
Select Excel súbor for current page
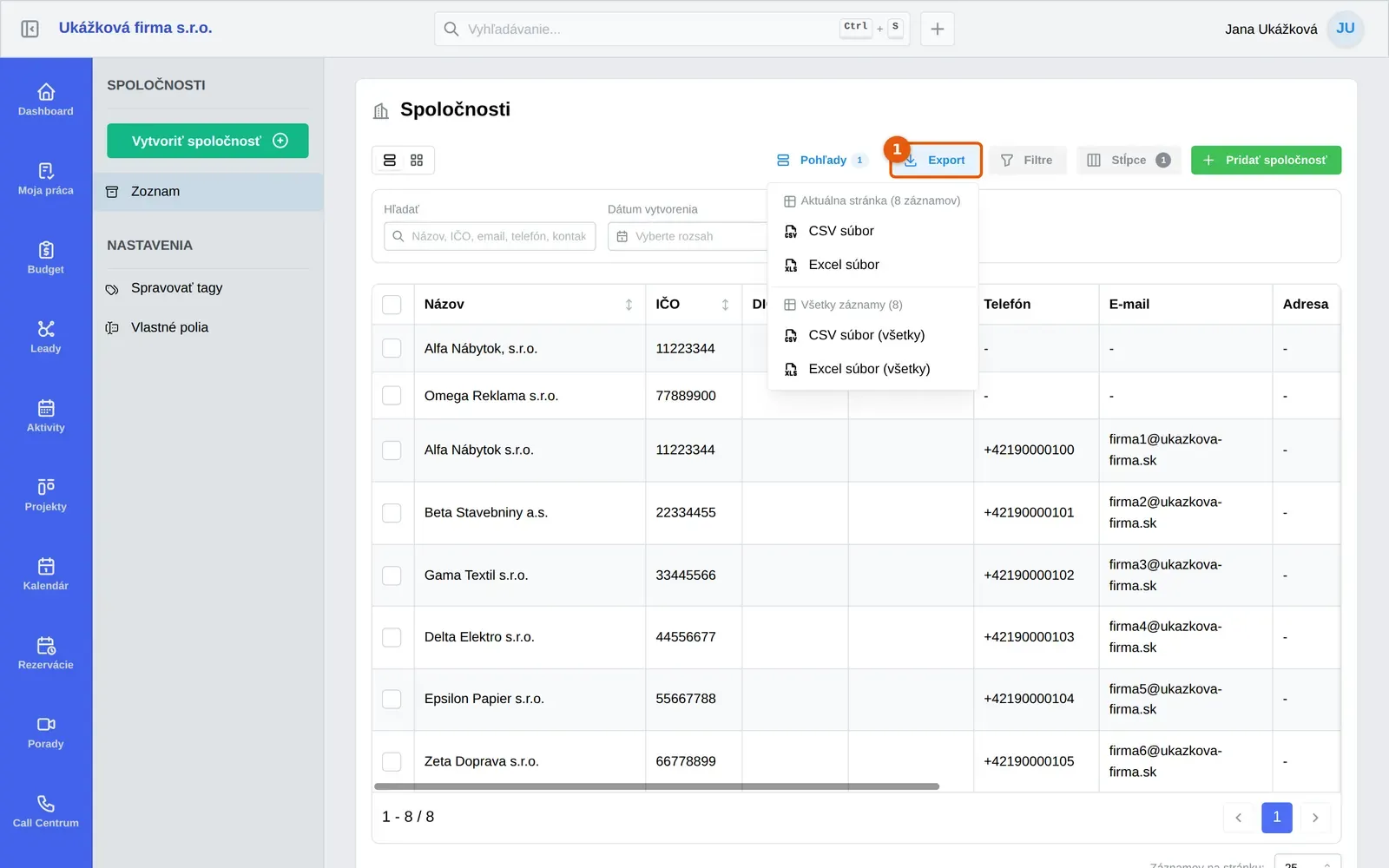tap(873, 265)
